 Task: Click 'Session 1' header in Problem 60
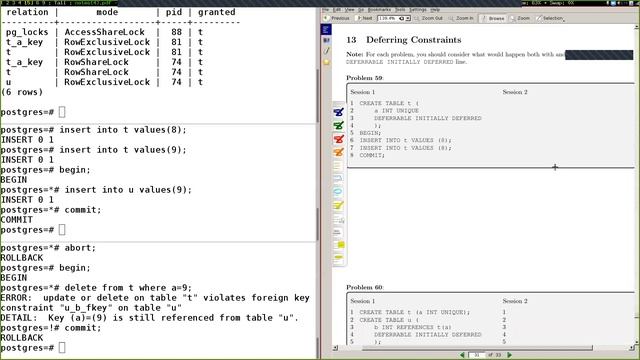tap(362, 301)
